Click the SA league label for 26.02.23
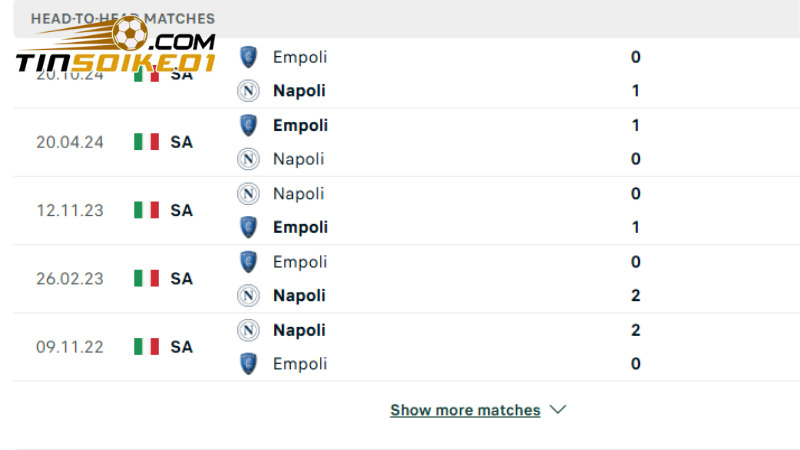Image resolution: width=800 pixels, height=450 pixels. (x=181, y=279)
